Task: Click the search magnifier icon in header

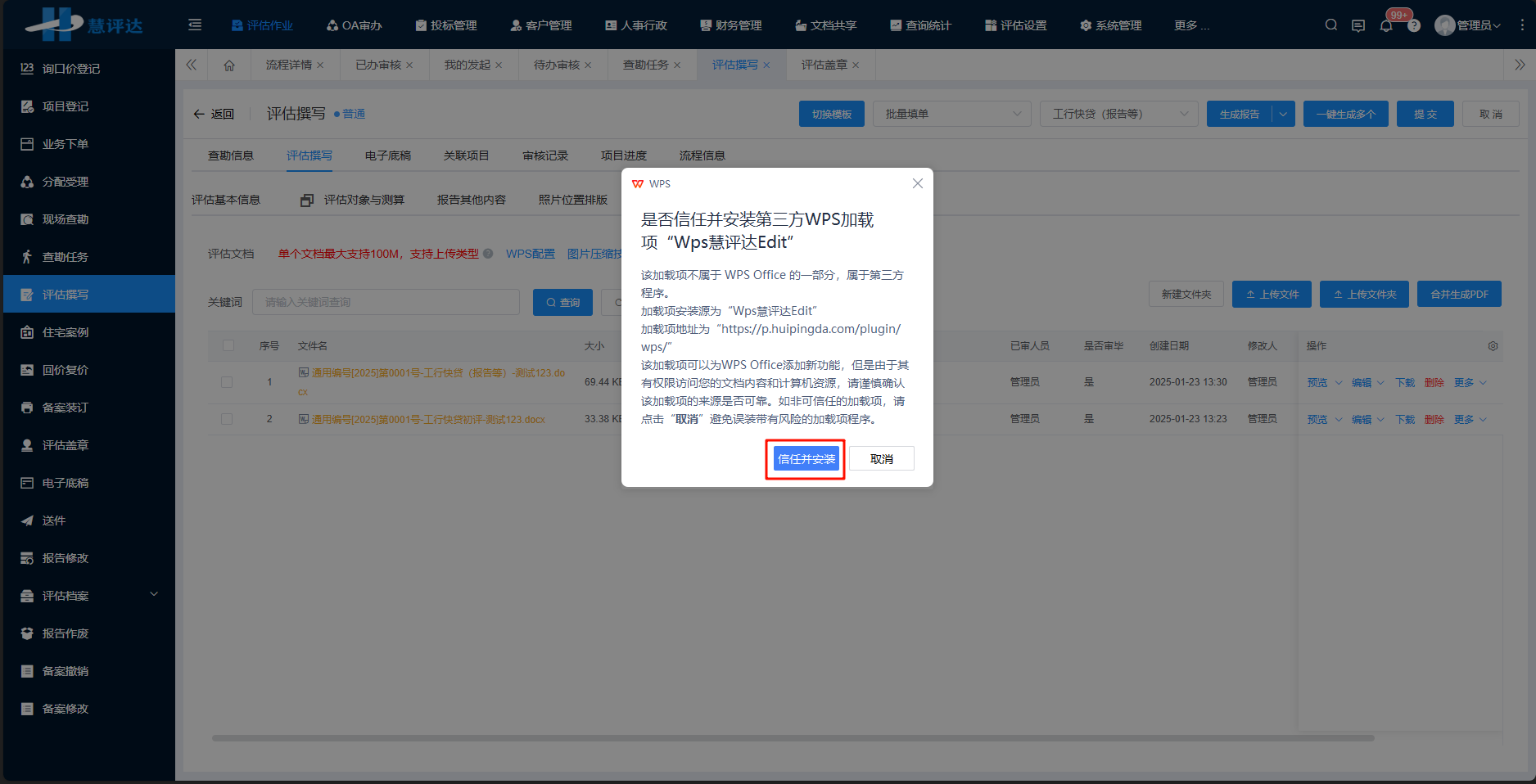Action: point(1331,25)
